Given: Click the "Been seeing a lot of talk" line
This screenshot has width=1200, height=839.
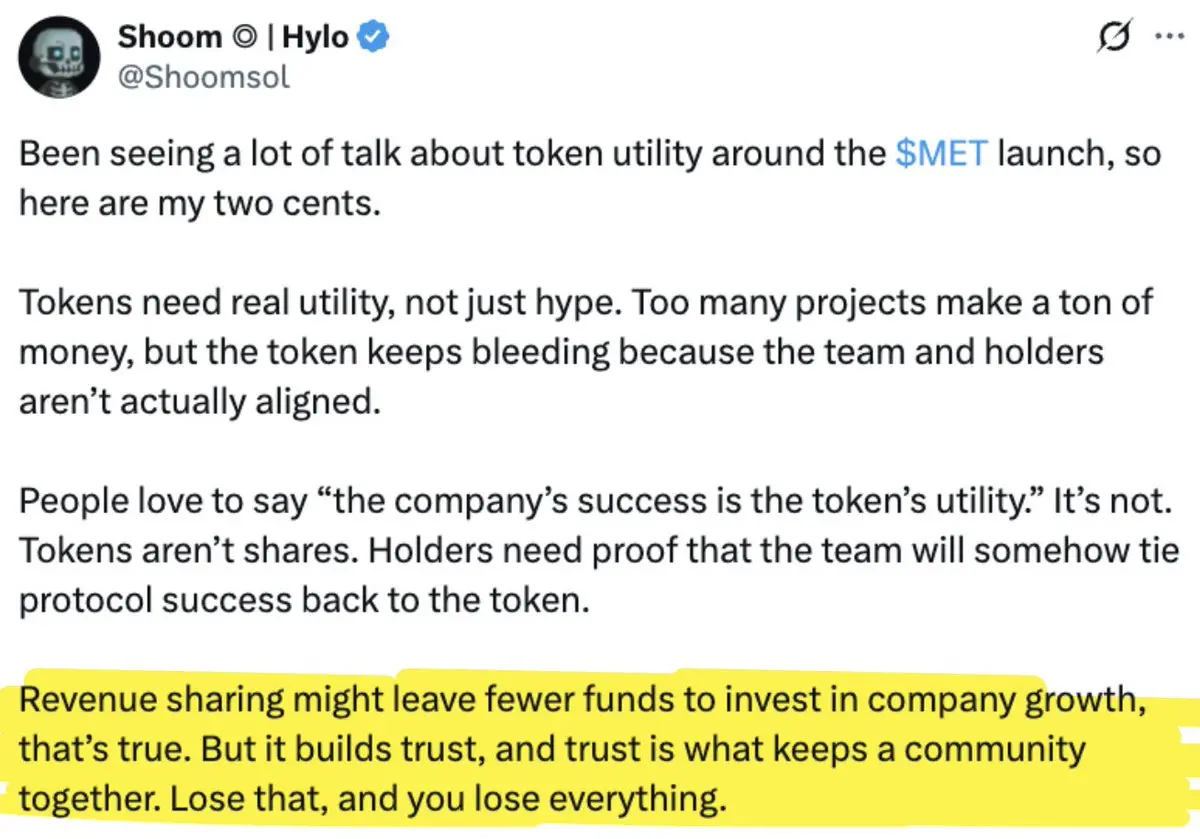Looking at the screenshot, I should point(590,156).
